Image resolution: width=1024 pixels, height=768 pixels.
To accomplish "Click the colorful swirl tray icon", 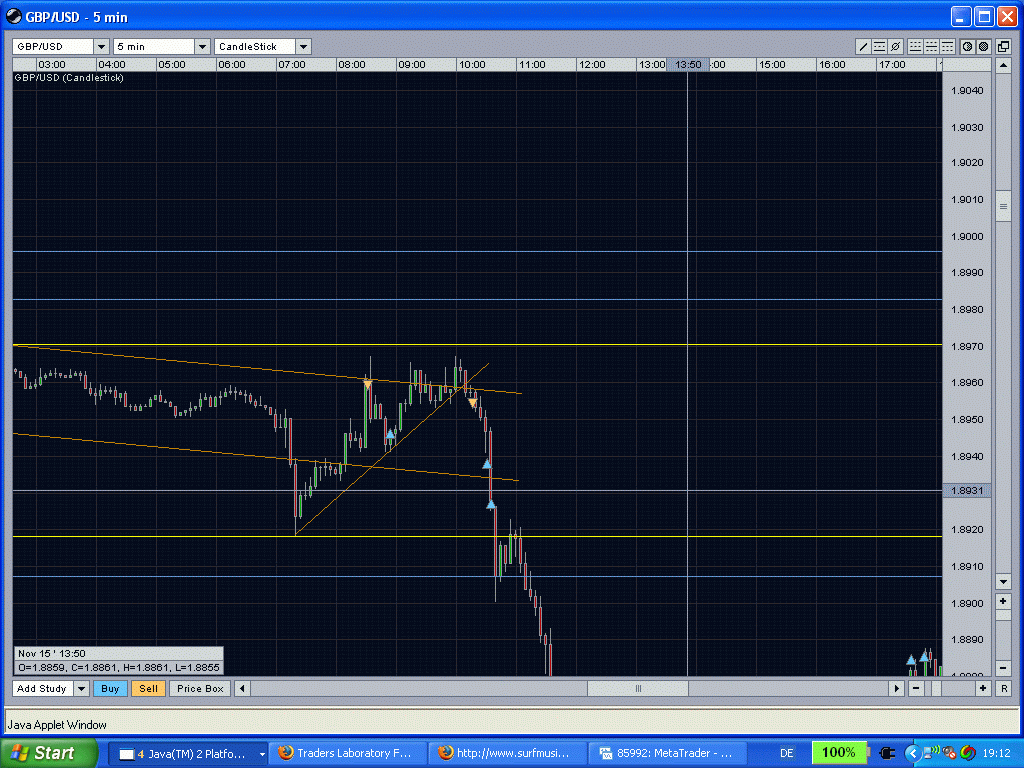I will tap(968, 753).
